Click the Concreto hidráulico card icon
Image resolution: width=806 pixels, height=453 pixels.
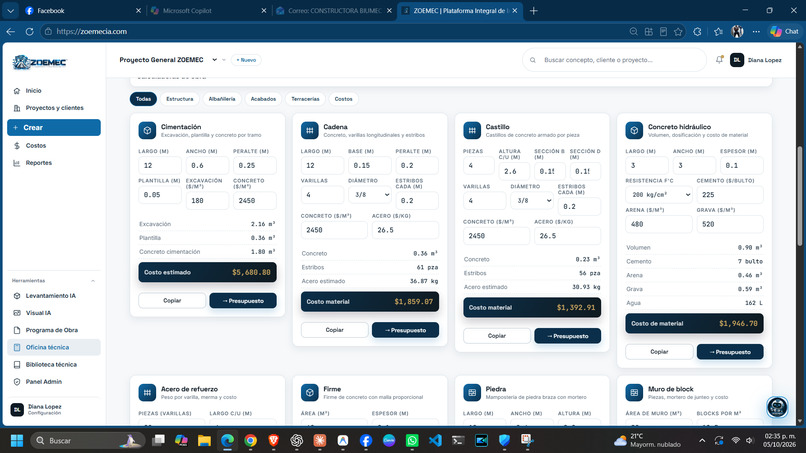click(634, 131)
